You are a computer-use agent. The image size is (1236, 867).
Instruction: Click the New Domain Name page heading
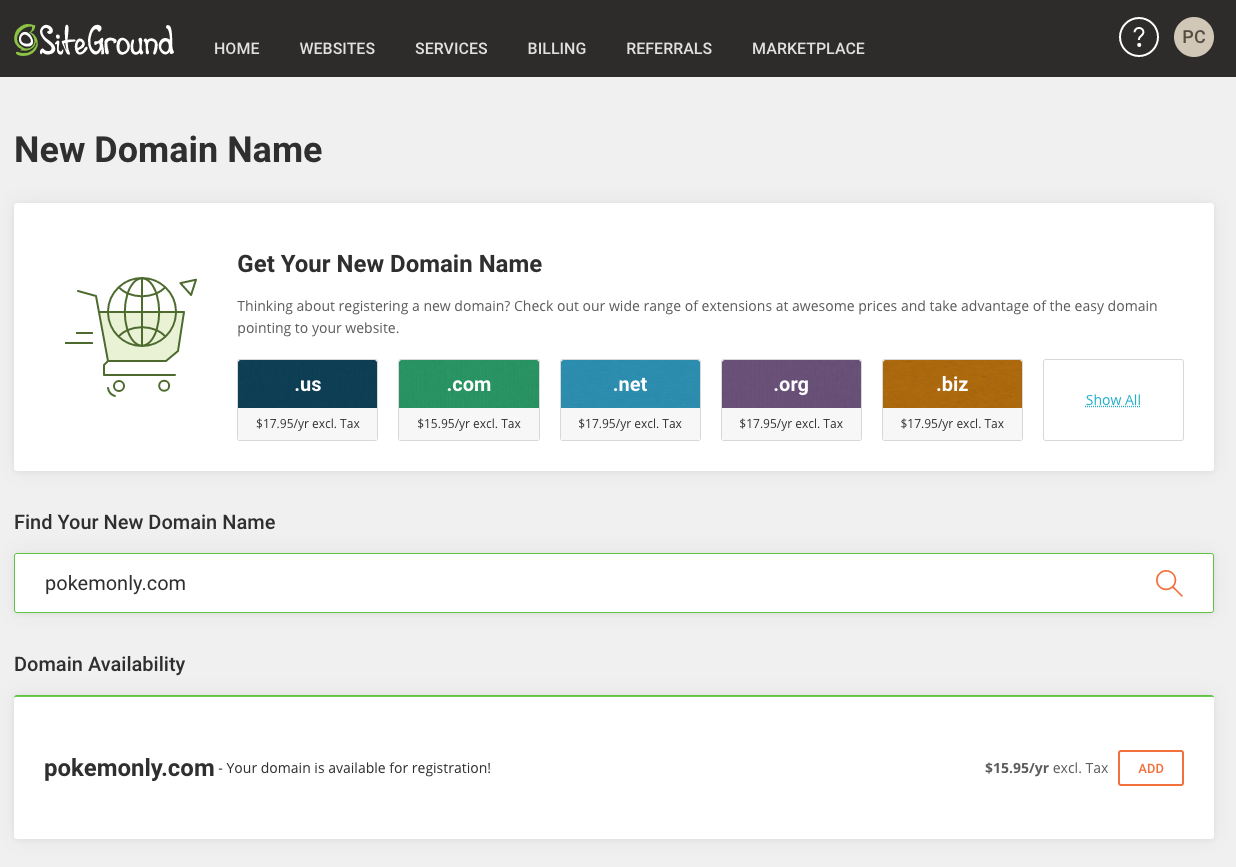[x=168, y=150]
